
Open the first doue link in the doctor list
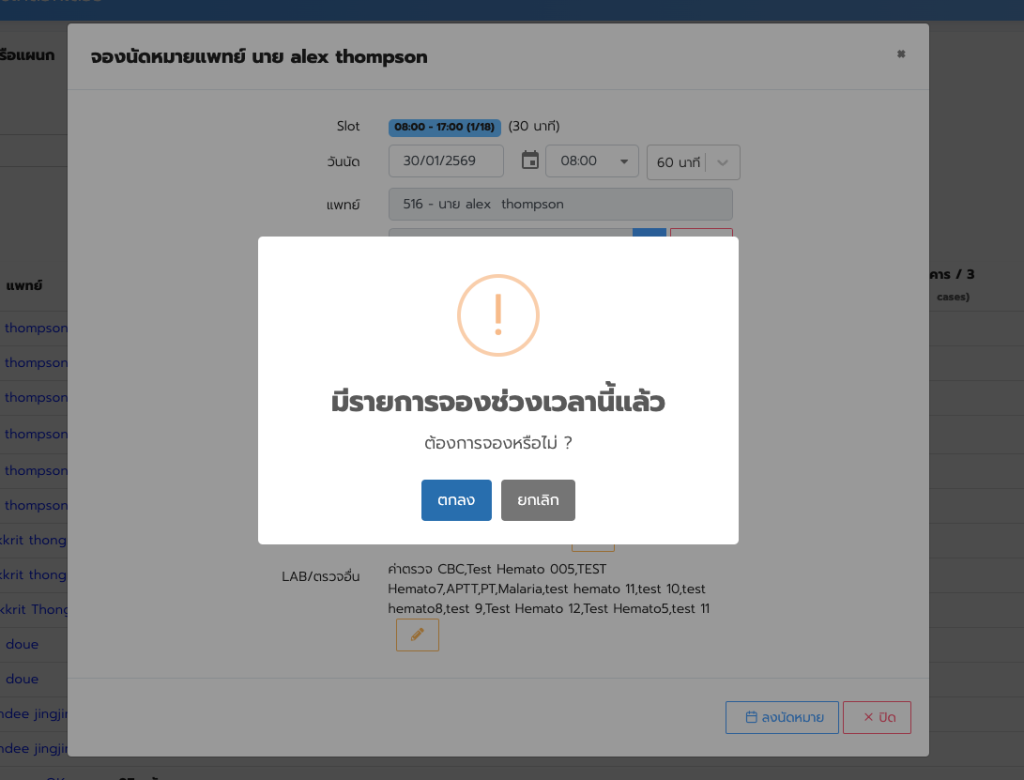point(22,644)
